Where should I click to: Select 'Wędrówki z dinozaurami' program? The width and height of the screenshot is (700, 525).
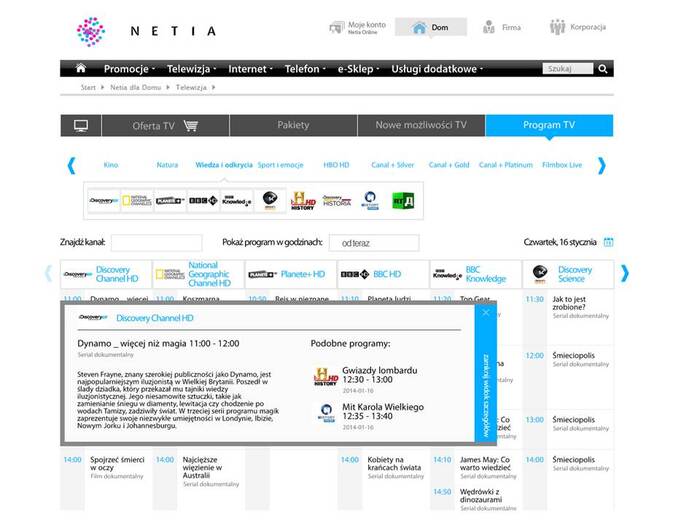(x=480, y=496)
